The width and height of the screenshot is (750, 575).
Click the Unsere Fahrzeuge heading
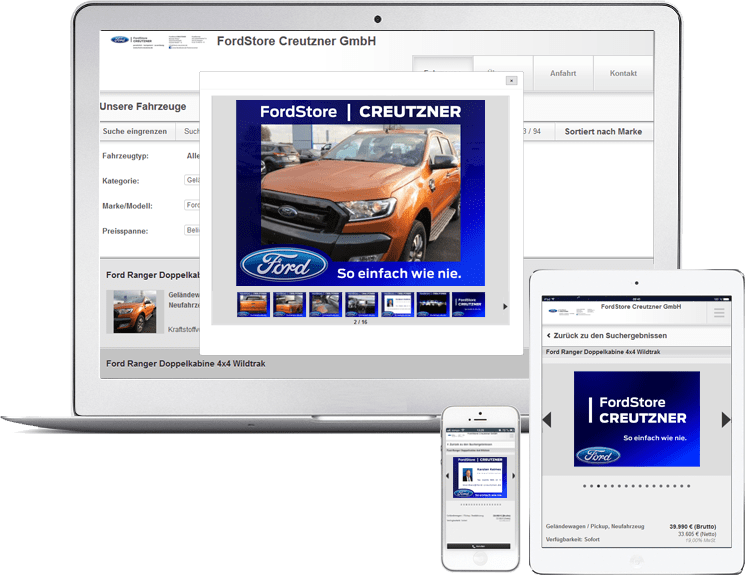pyautogui.click(x=143, y=107)
